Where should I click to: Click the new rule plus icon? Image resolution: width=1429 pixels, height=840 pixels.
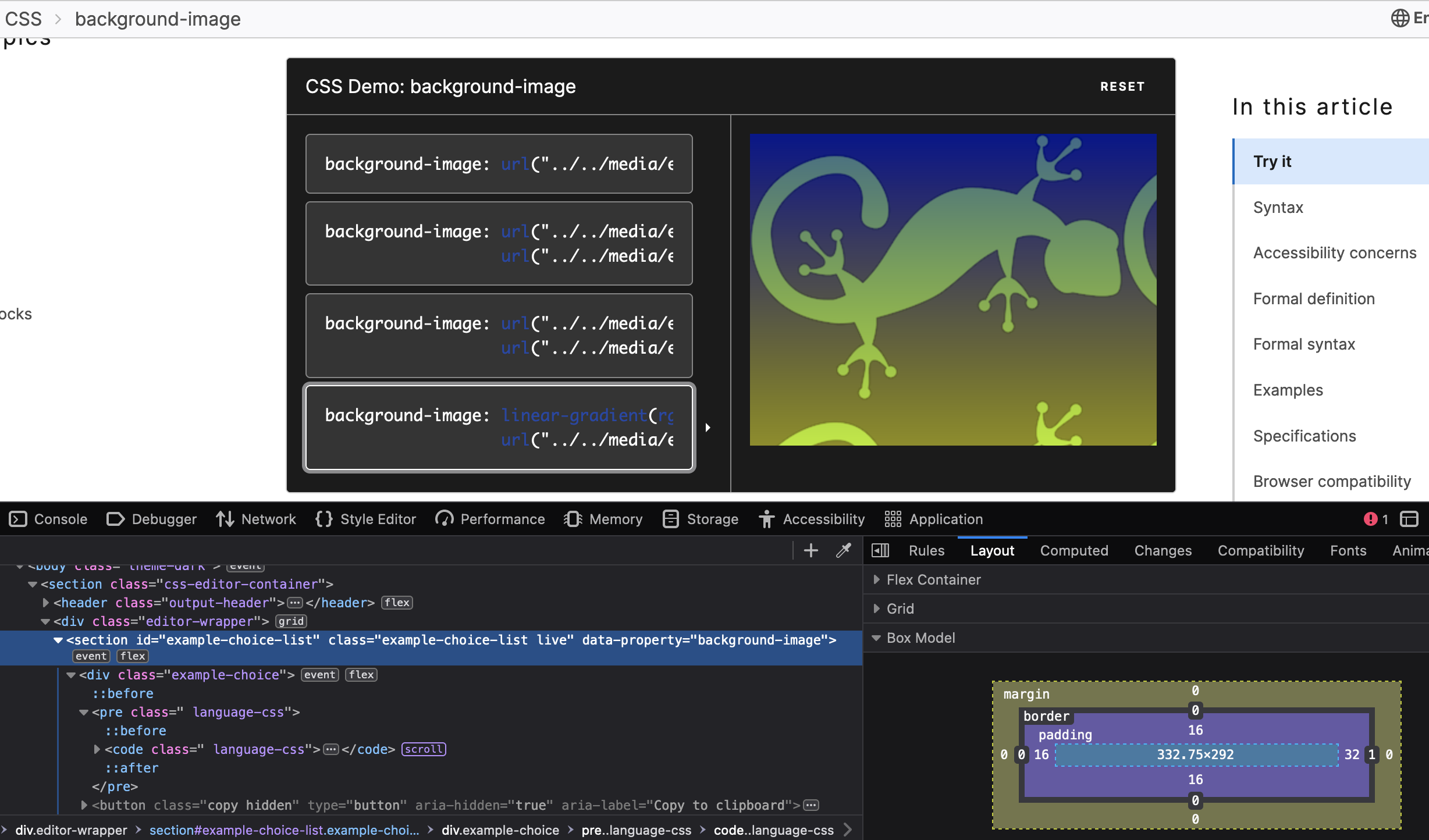(810, 550)
